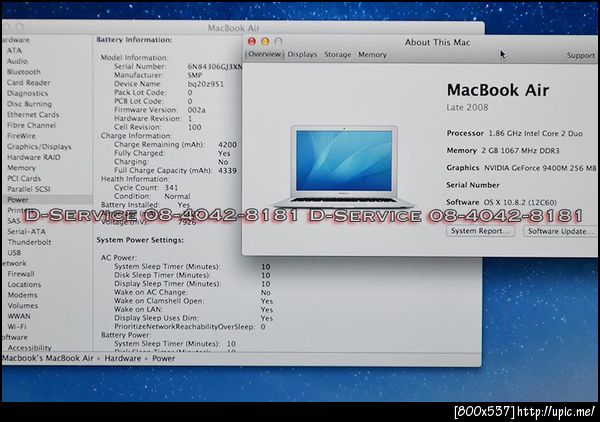Select ATA in the hardware sidebar

(x=15, y=51)
